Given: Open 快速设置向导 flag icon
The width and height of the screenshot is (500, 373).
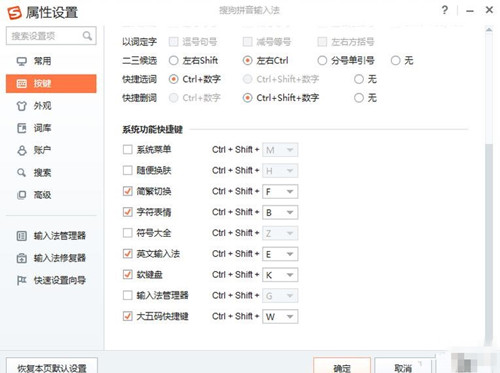Looking at the screenshot, I should (22, 280).
